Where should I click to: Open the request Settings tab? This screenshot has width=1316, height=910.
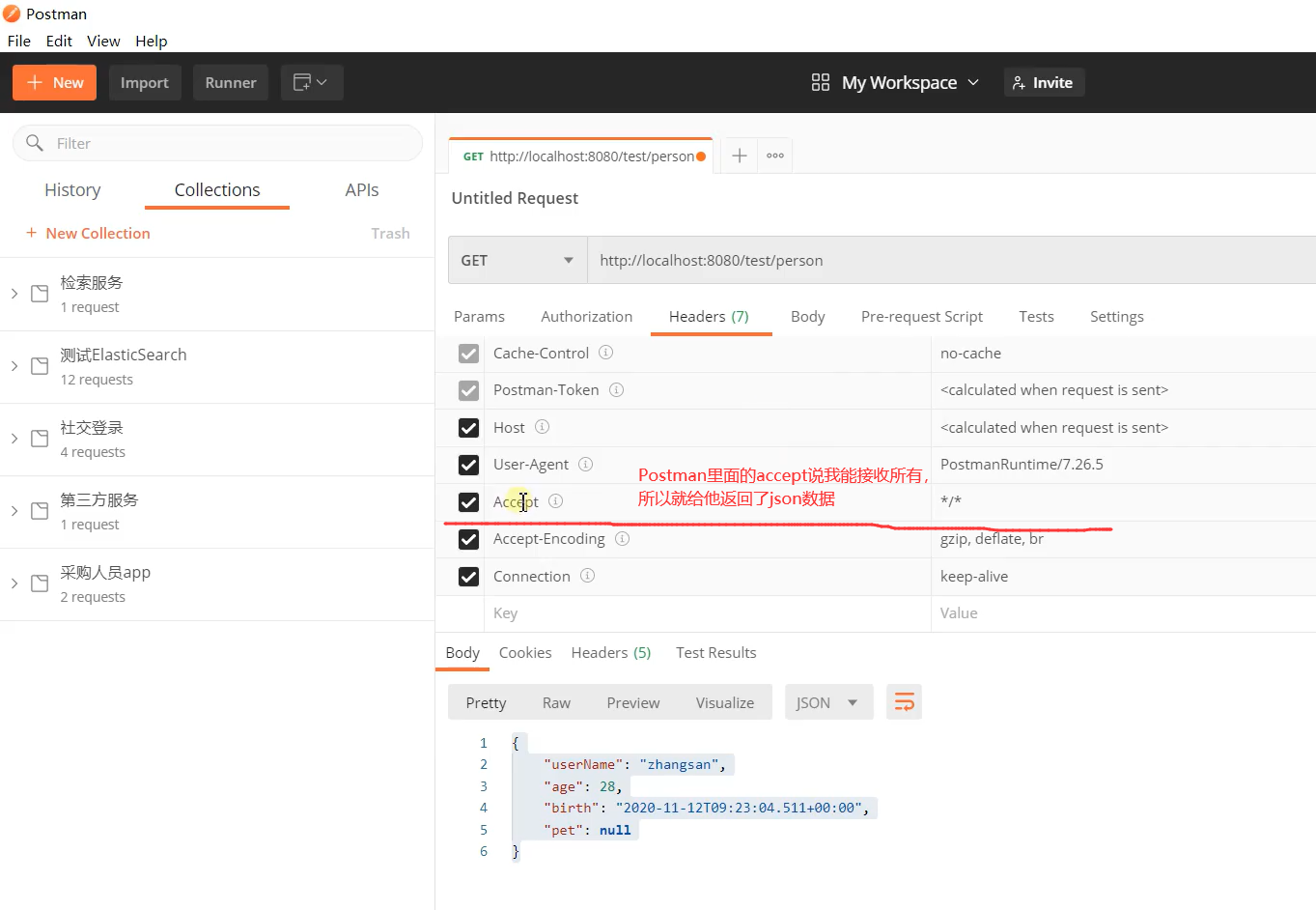(1117, 316)
